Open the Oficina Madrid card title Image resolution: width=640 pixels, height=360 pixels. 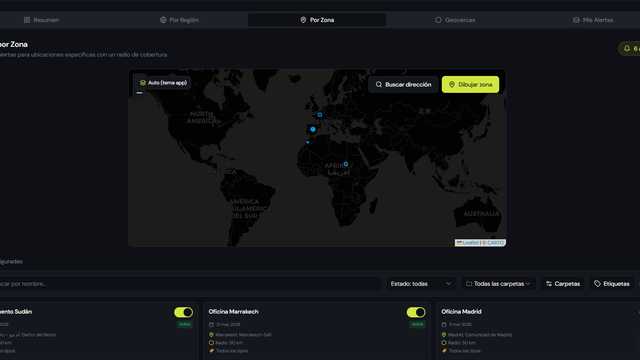(461, 312)
